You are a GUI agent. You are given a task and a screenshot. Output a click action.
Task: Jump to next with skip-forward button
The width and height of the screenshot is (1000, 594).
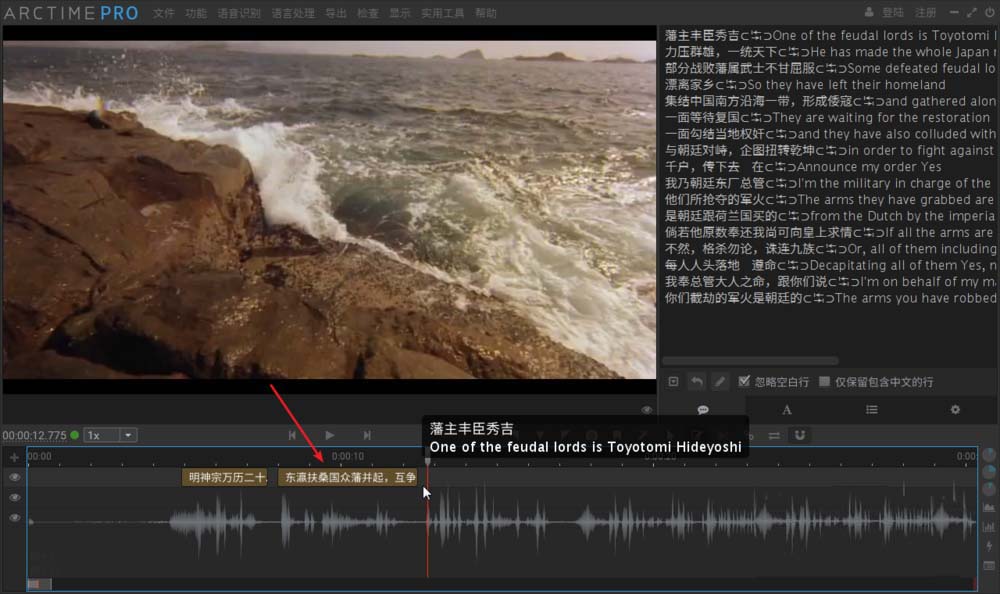pyautogui.click(x=367, y=435)
